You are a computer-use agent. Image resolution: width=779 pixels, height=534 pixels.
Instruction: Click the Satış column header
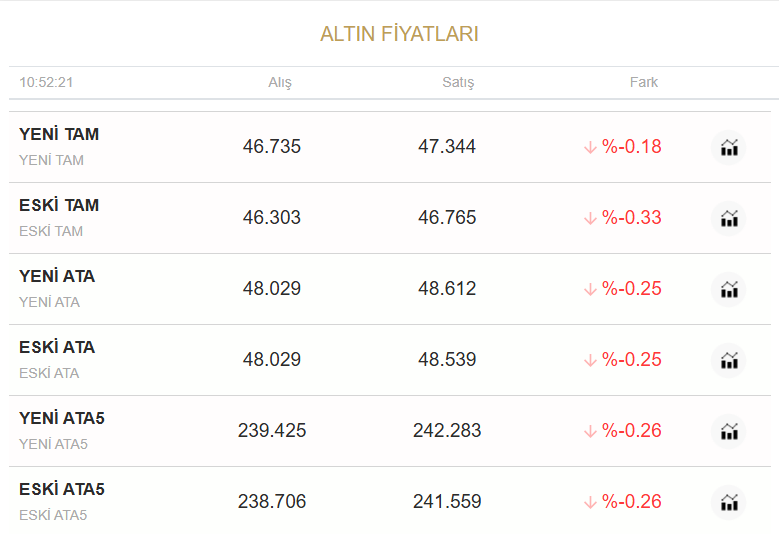458,82
